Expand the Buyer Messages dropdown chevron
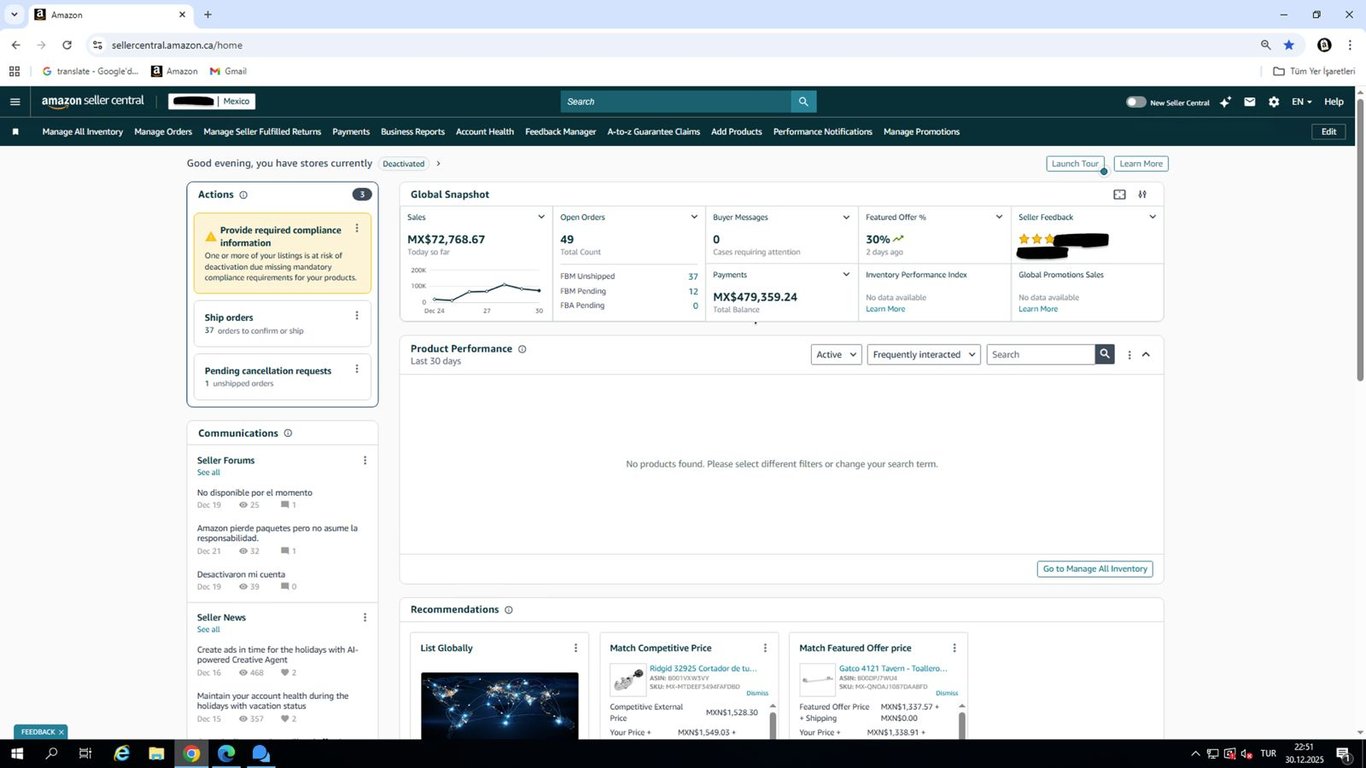Screen dimensions: 1366x768 click(x=847, y=217)
